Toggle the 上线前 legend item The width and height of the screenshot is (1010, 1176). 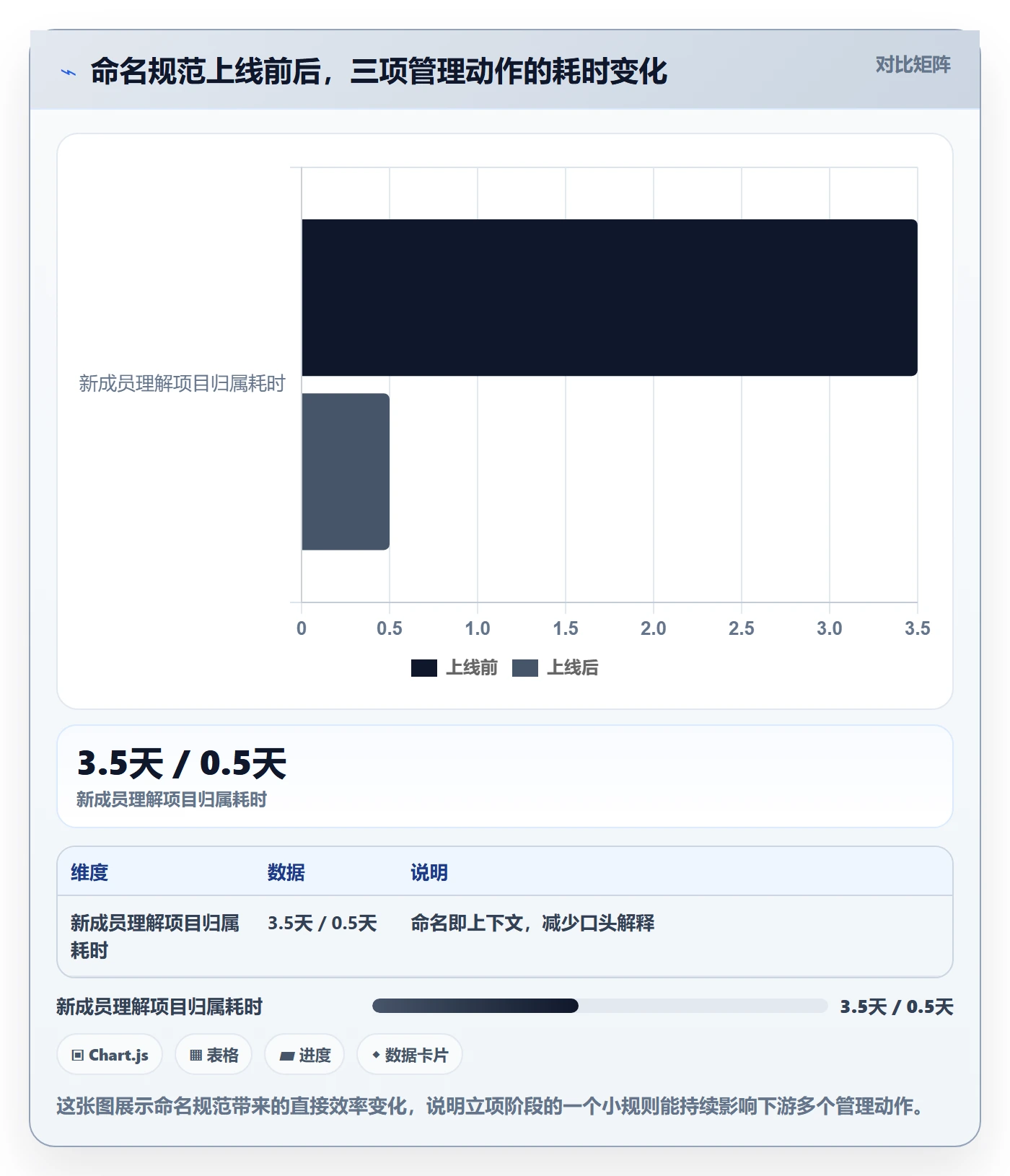coord(454,668)
